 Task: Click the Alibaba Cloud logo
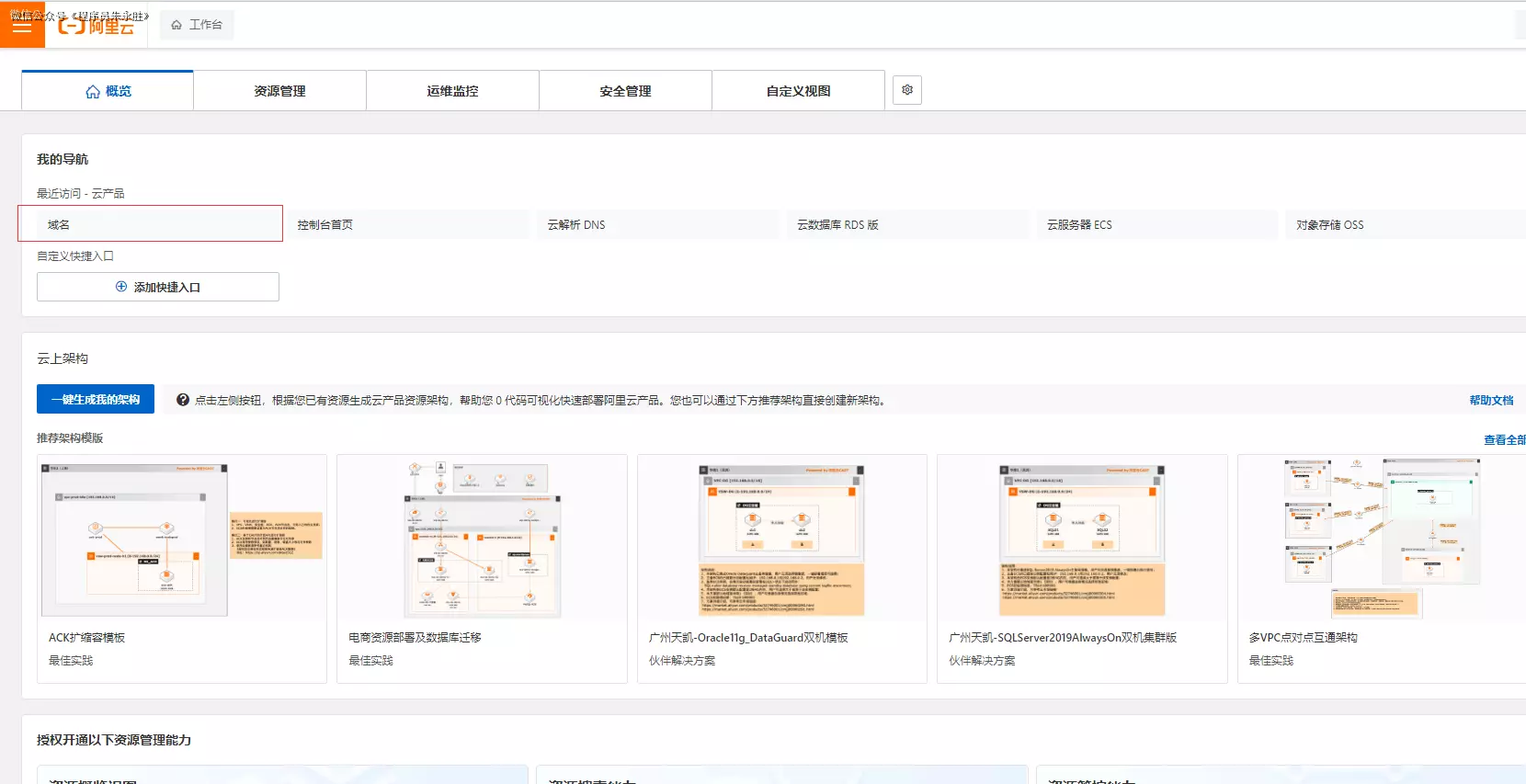(97, 26)
